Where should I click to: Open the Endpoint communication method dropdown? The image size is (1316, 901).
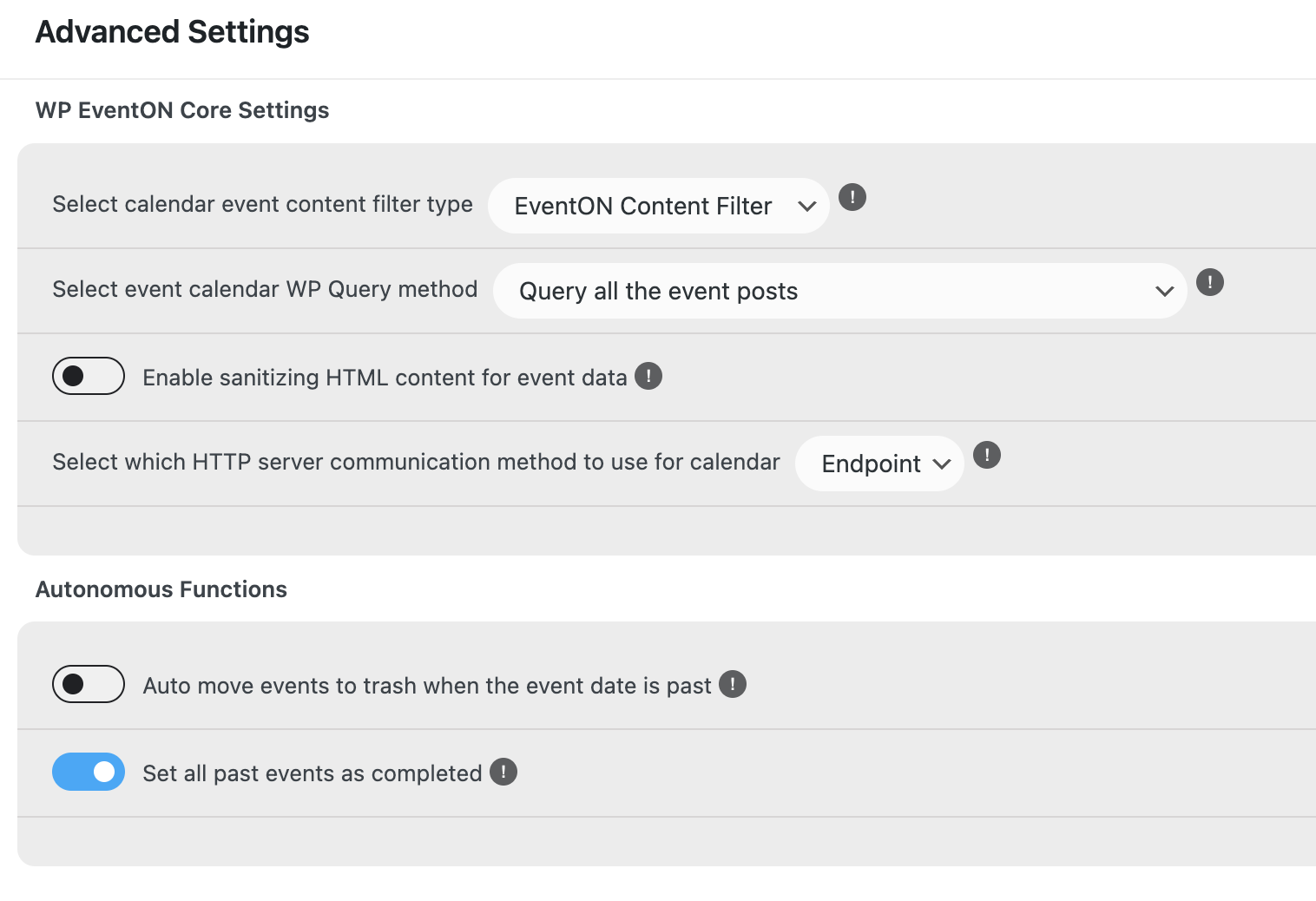pyautogui.click(x=879, y=464)
